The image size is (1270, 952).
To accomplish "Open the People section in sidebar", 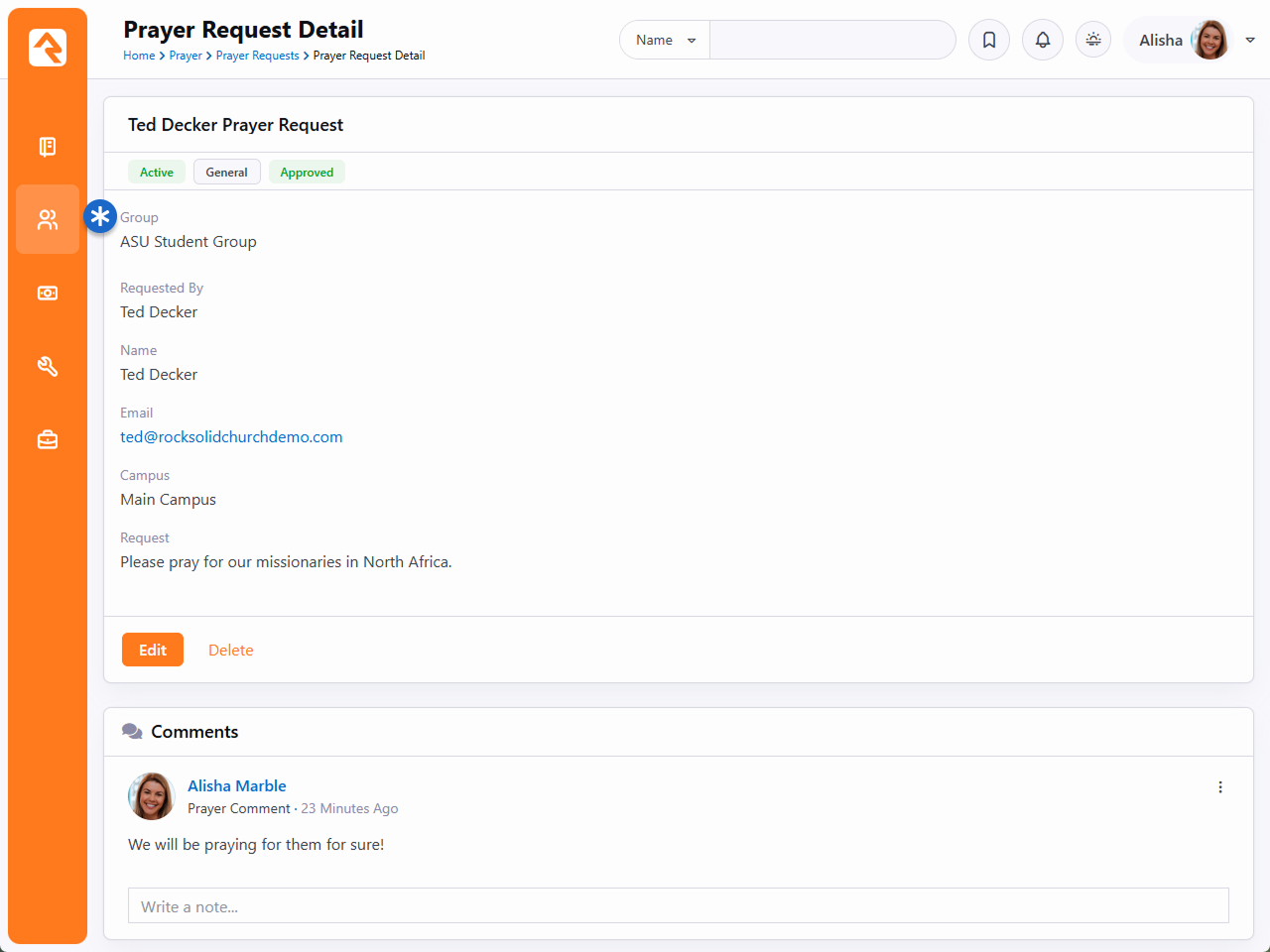I will [x=48, y=219].
